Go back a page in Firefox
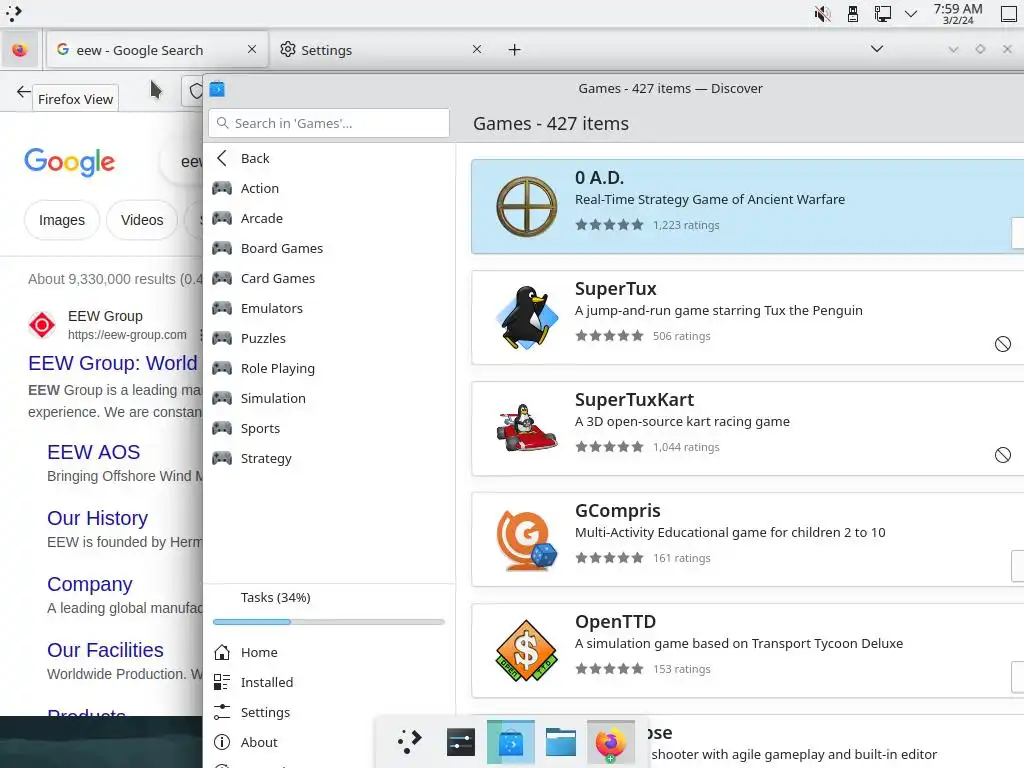1024x768 pixels. pyautogui.click(x=24, y=92)
